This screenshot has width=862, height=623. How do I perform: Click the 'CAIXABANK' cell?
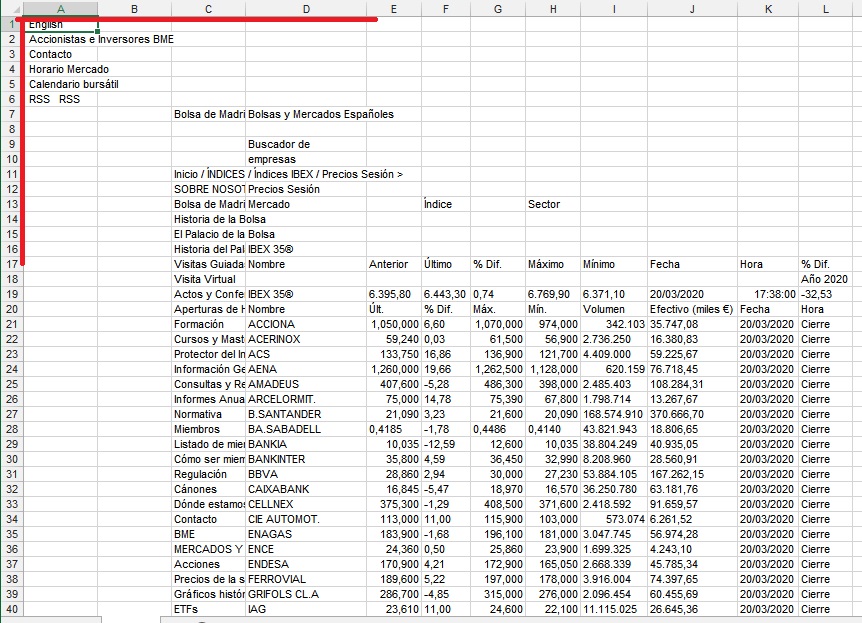coord(306,489)
